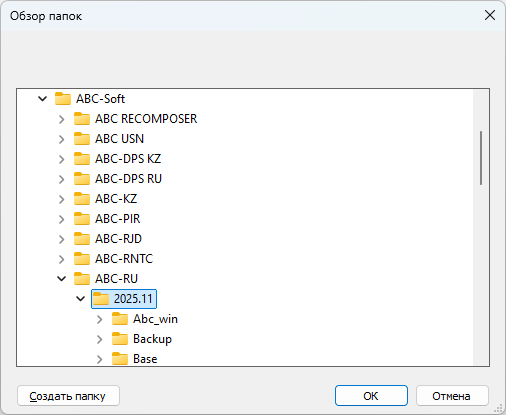Expand the Backup folder

pos(100,339)
